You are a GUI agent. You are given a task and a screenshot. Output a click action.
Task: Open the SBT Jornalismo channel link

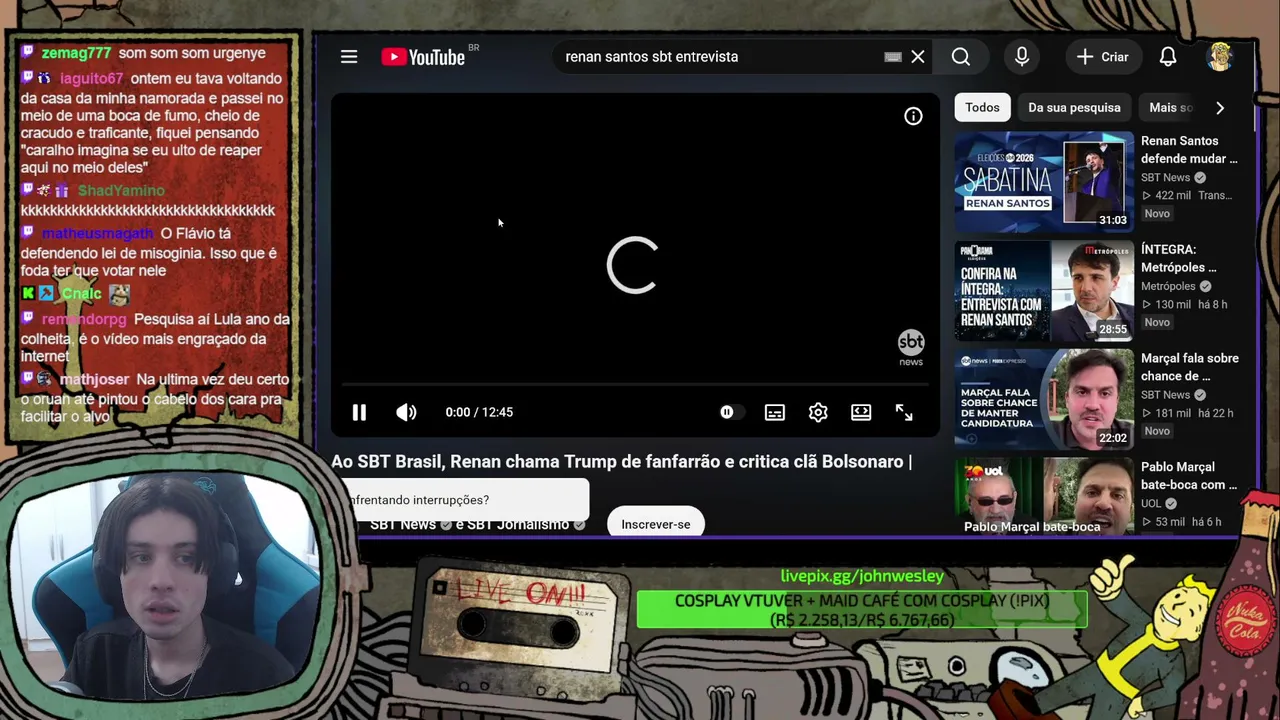click(x=518, y=525)
